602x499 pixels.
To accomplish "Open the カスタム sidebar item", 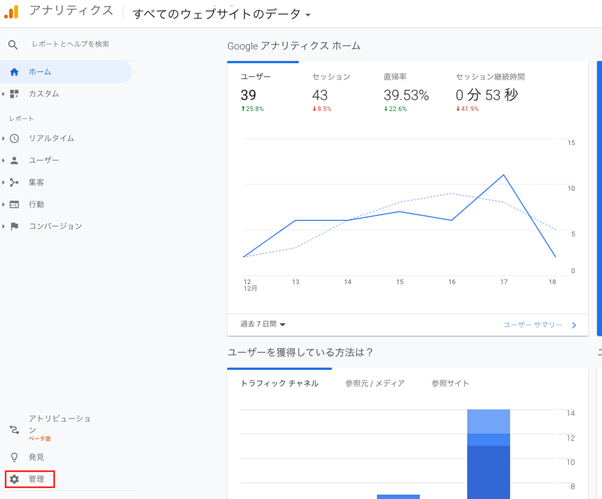I will pyautogui.click(x=44, y=94).
